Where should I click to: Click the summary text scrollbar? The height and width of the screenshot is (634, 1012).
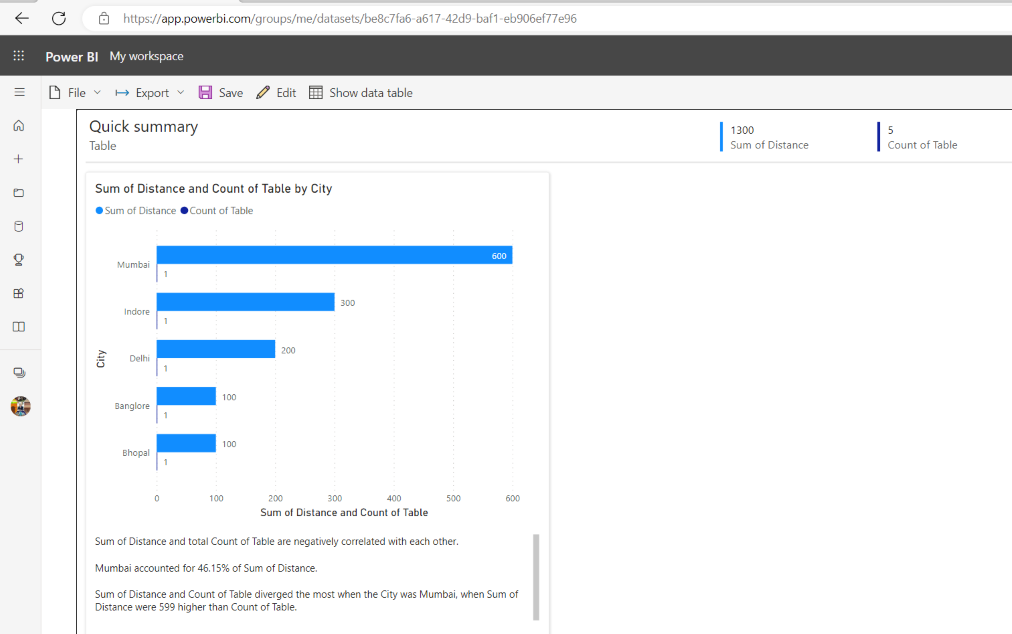536,577
